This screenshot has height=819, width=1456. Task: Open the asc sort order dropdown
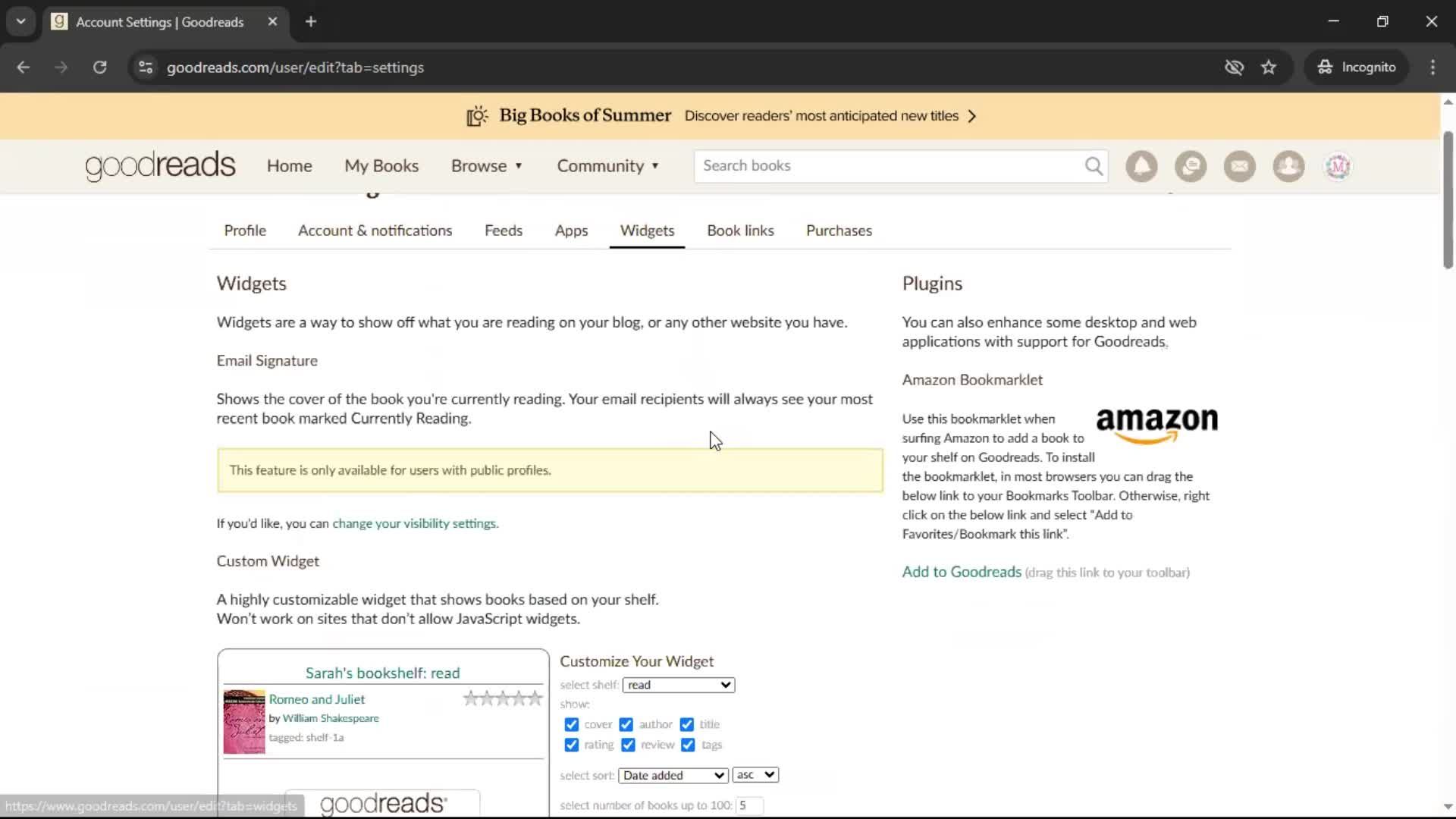click(755, 774)
